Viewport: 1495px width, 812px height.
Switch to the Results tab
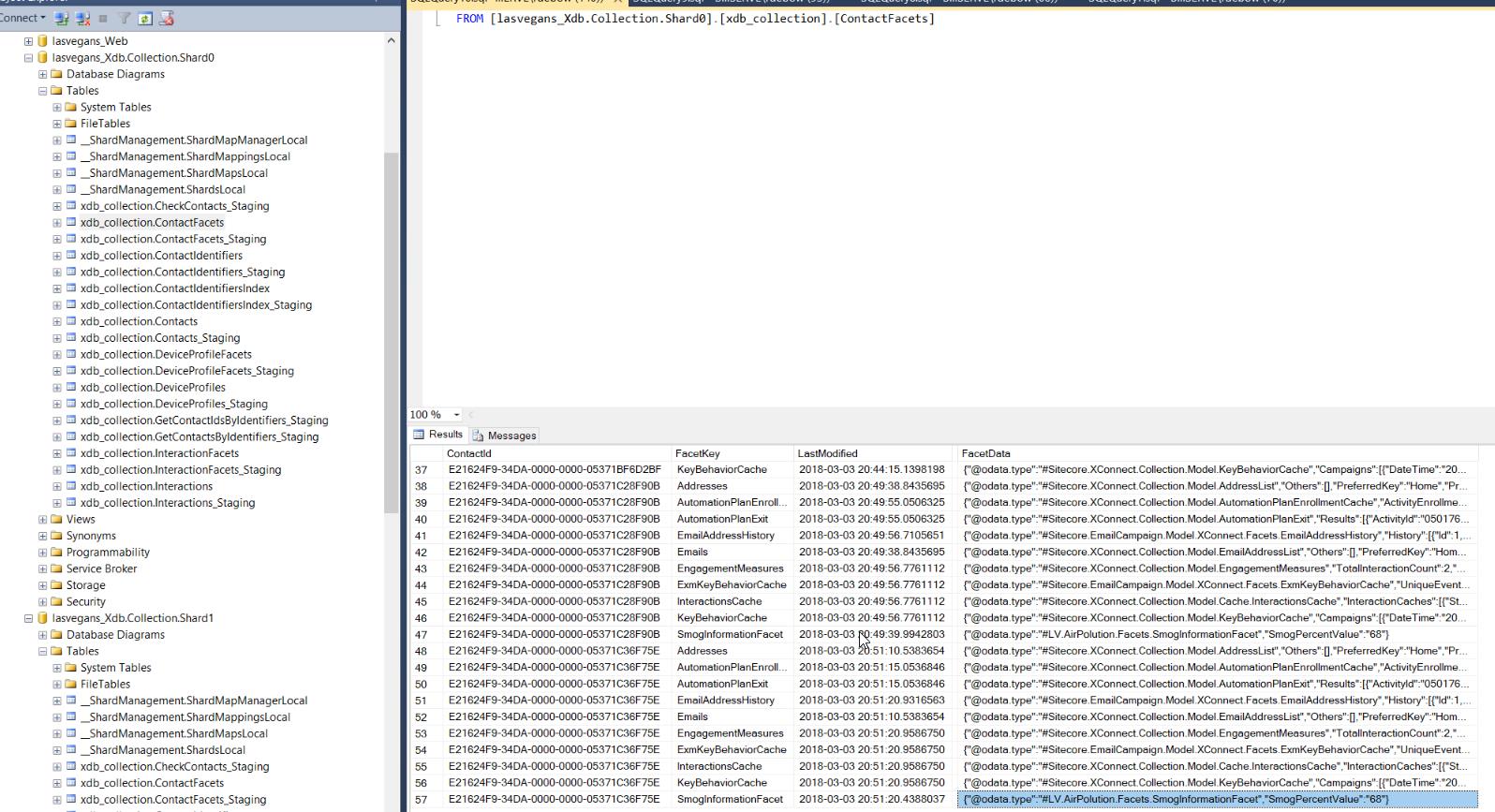tap(438, 435)
